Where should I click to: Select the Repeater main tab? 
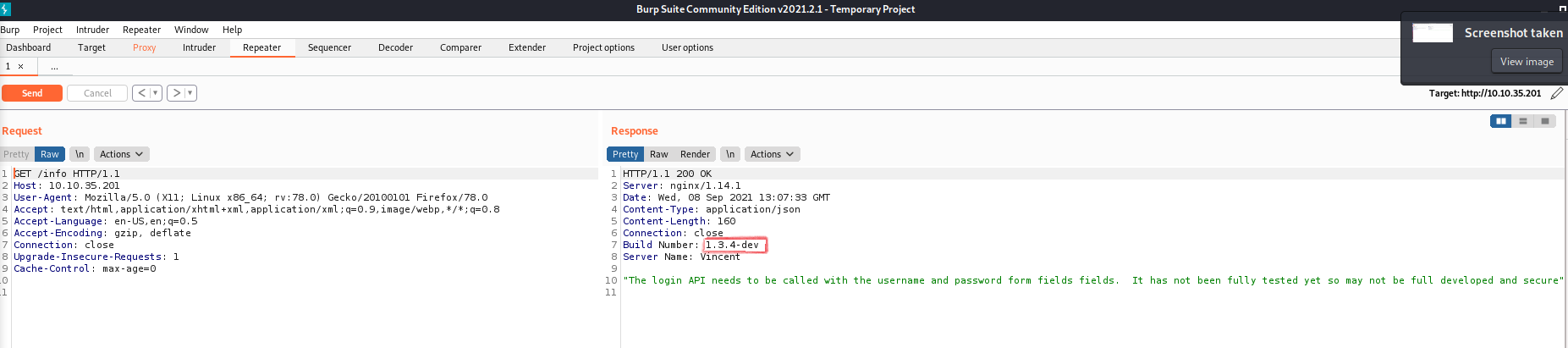[261, 47]
